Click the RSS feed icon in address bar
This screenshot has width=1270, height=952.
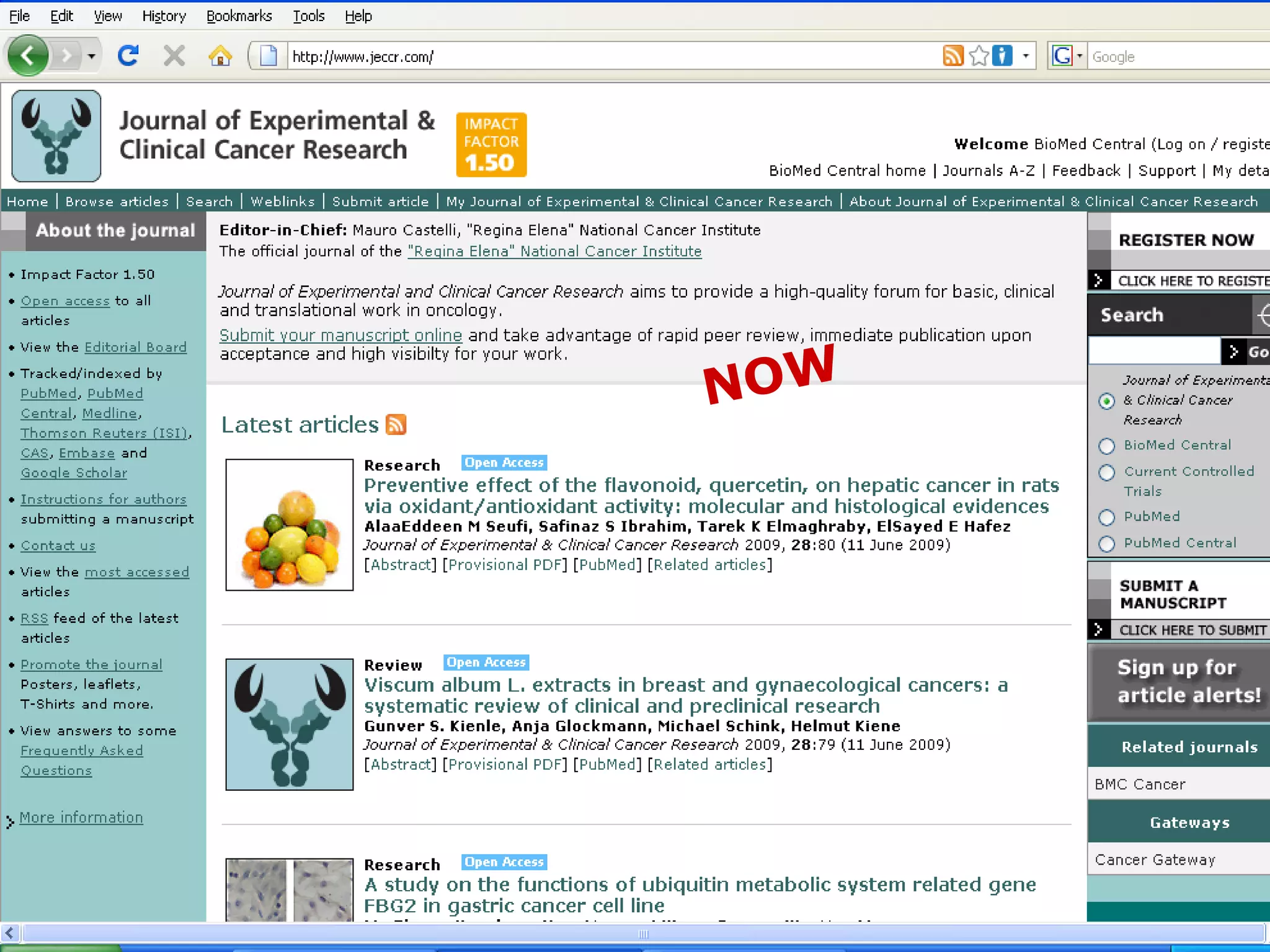[x=952, y=56]
